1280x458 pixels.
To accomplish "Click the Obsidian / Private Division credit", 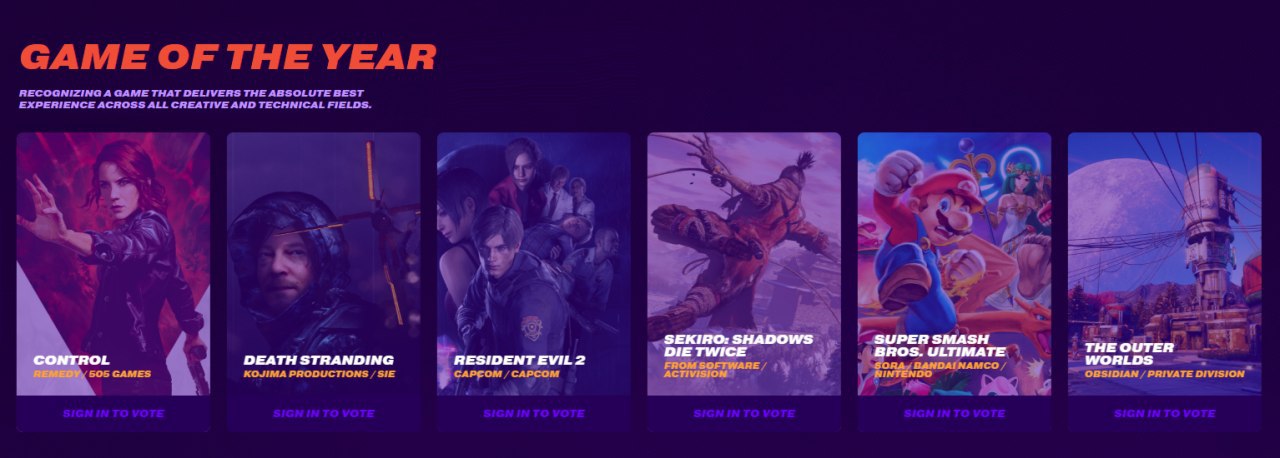I will (x=1165, y=374).
